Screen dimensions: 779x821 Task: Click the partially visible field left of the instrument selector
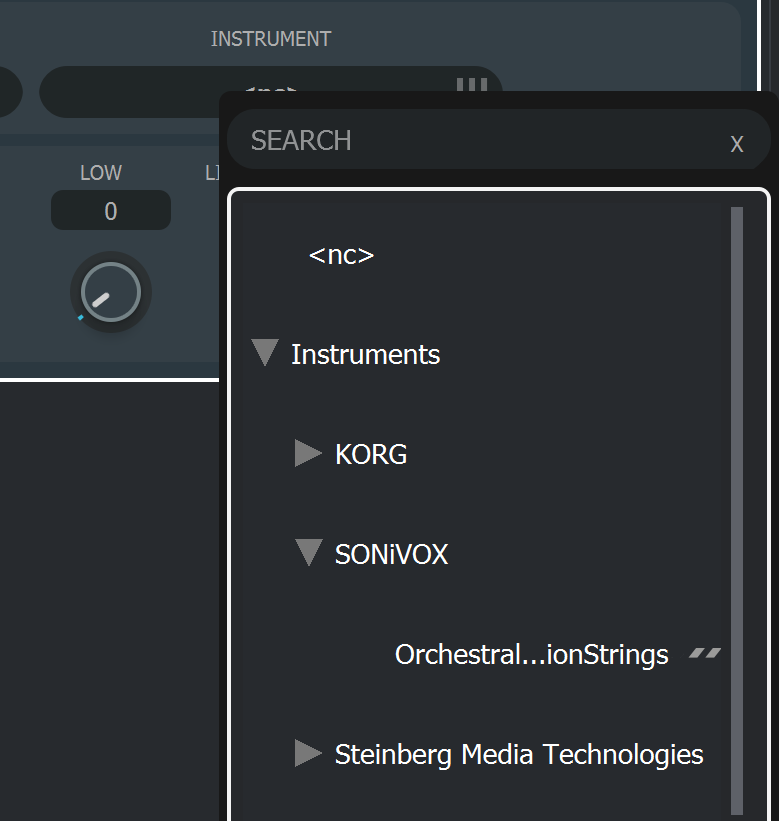click(x=10, y=92)
